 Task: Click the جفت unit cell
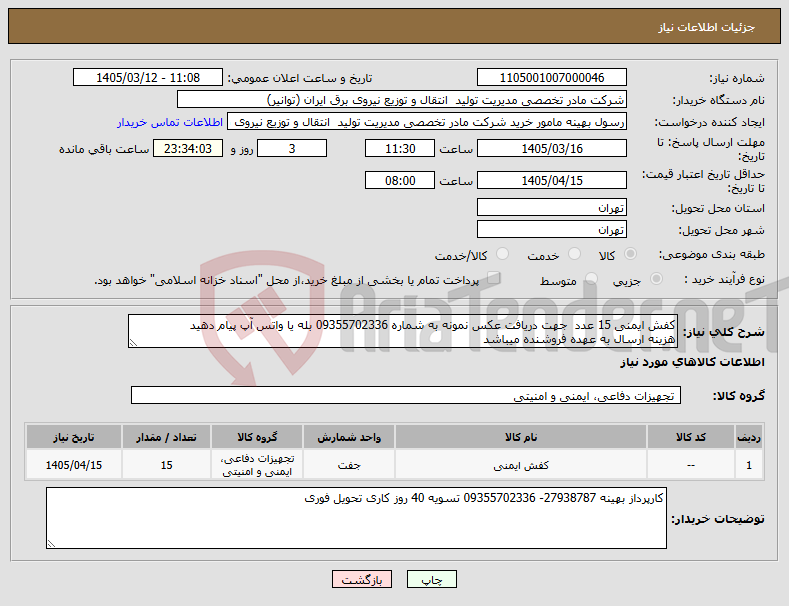pyautogui.click(x=349, y=465)
